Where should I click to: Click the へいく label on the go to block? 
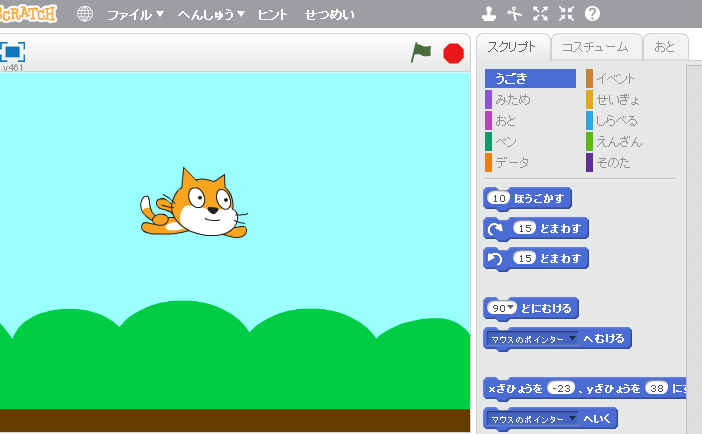pyautogui.click(x=597, y=419)
